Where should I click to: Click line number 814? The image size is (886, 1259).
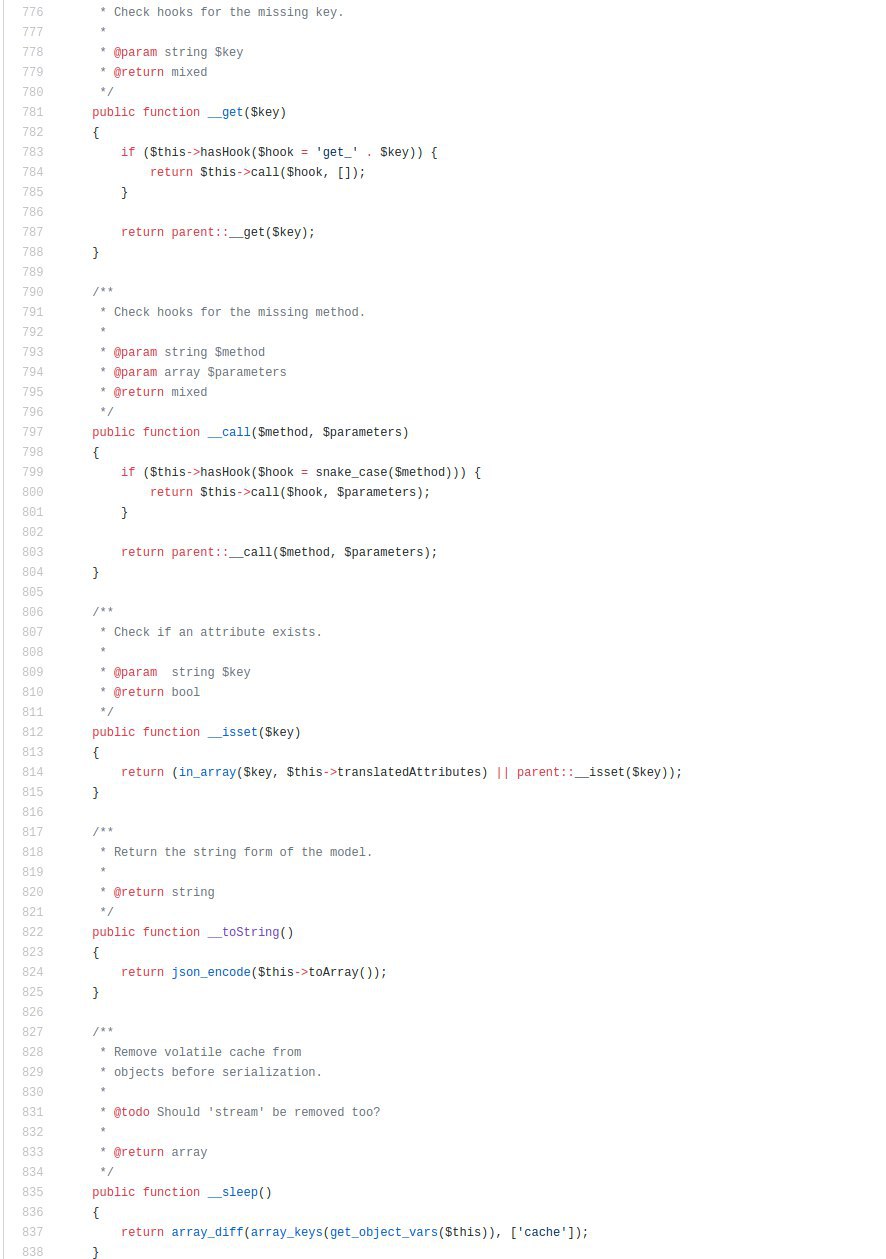pos(32,772)
